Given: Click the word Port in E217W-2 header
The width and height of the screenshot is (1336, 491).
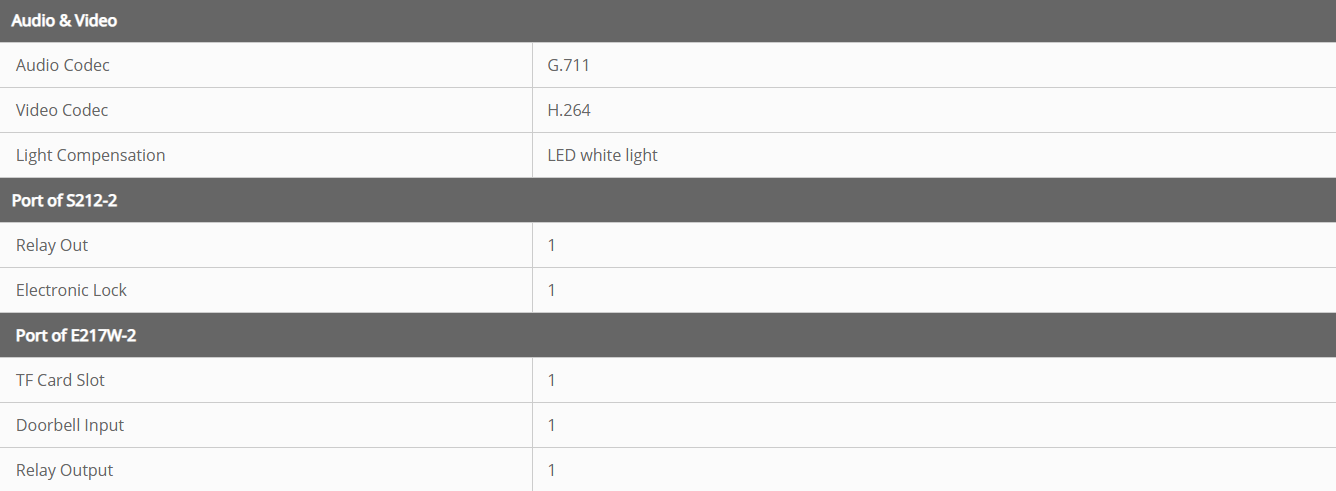Looking at the screenshot, I should pyautogui.click(x=31, y=335).
